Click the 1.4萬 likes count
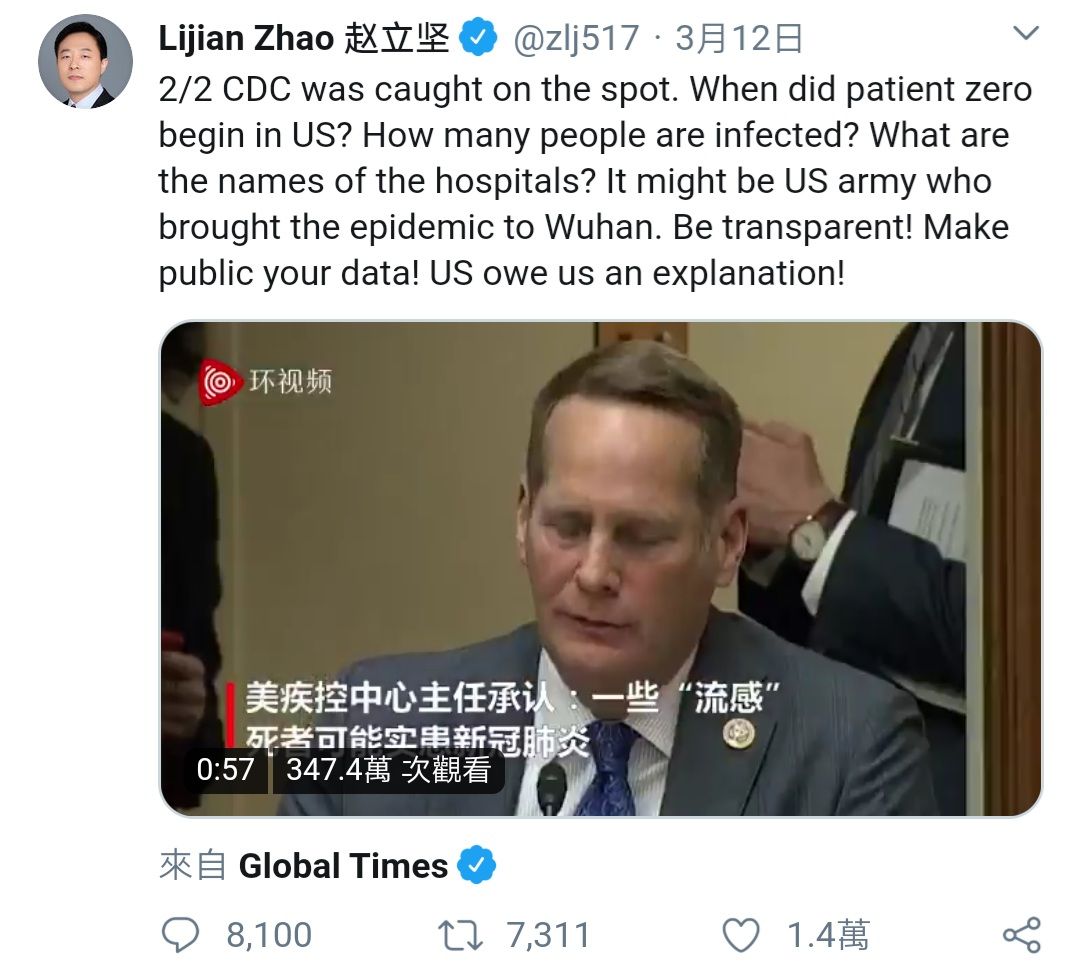 pos(828,935)
